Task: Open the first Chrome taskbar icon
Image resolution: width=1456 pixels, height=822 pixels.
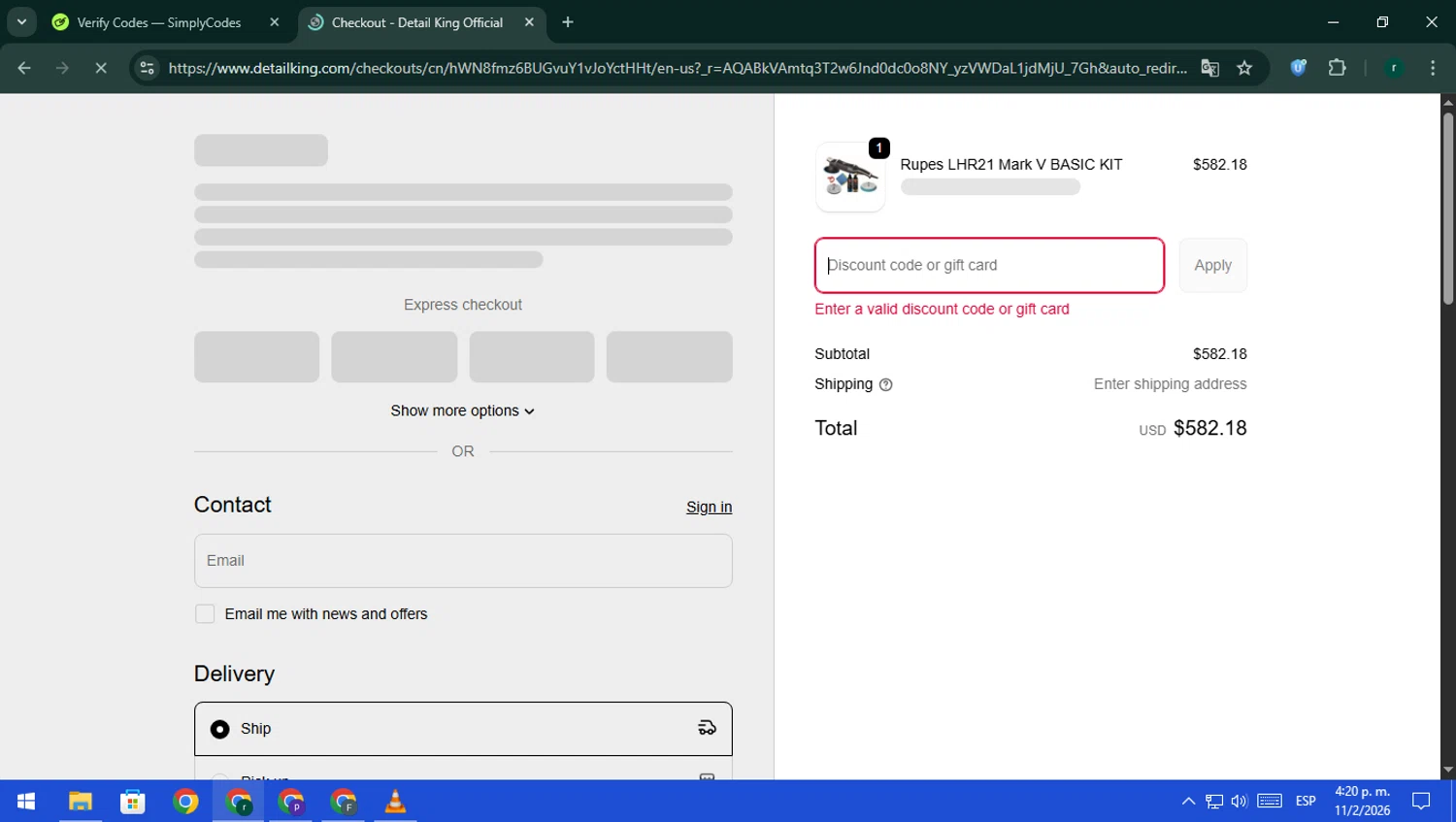Action: click(185, 802)
